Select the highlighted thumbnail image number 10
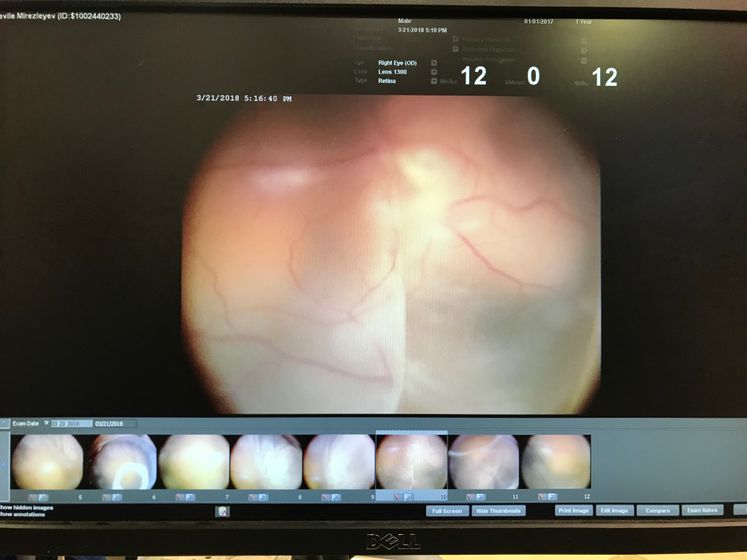The height and width of the screenshot is (560, 747). (412, 462)
